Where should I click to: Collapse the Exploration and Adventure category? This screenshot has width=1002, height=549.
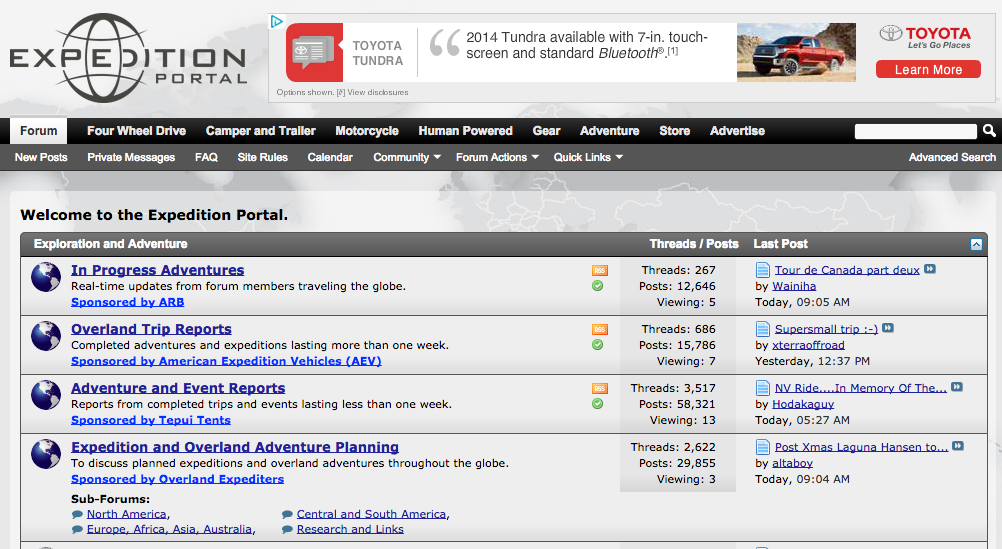pos(976,244)
